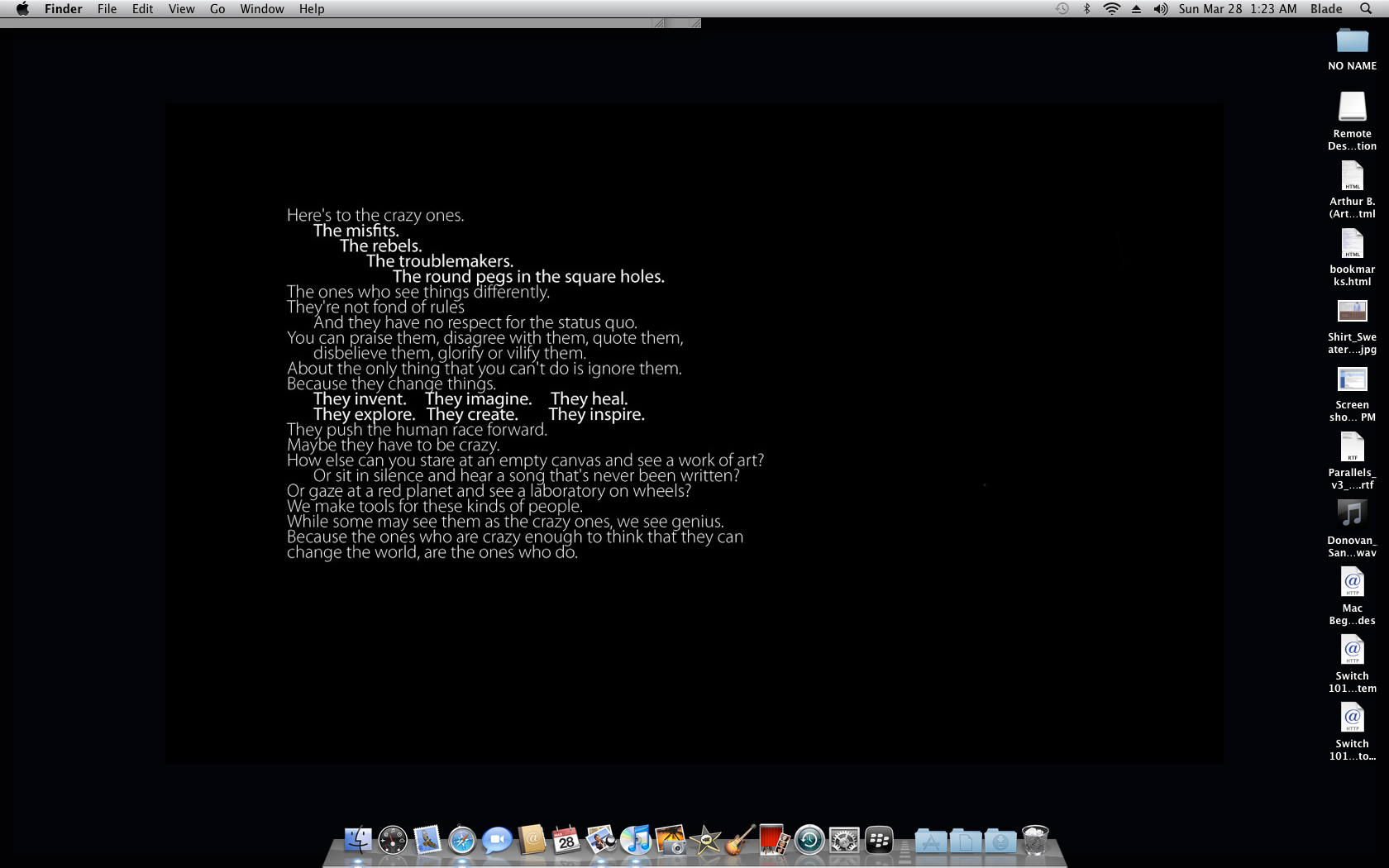Click the Eject icon in the menu bar

1136,9
